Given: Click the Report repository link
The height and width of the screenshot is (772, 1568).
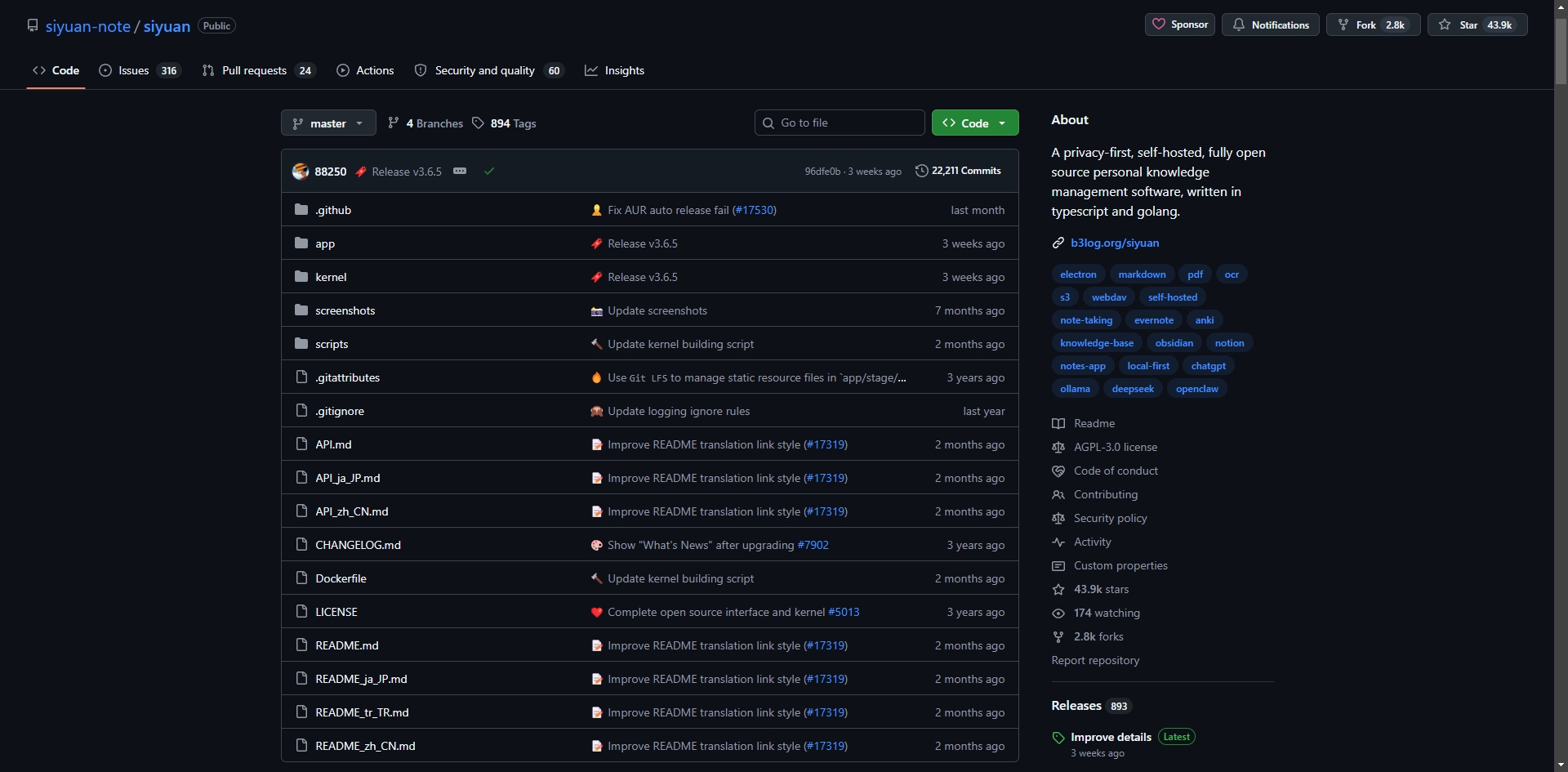Looking at the screenshot, I should point(1095,661).
